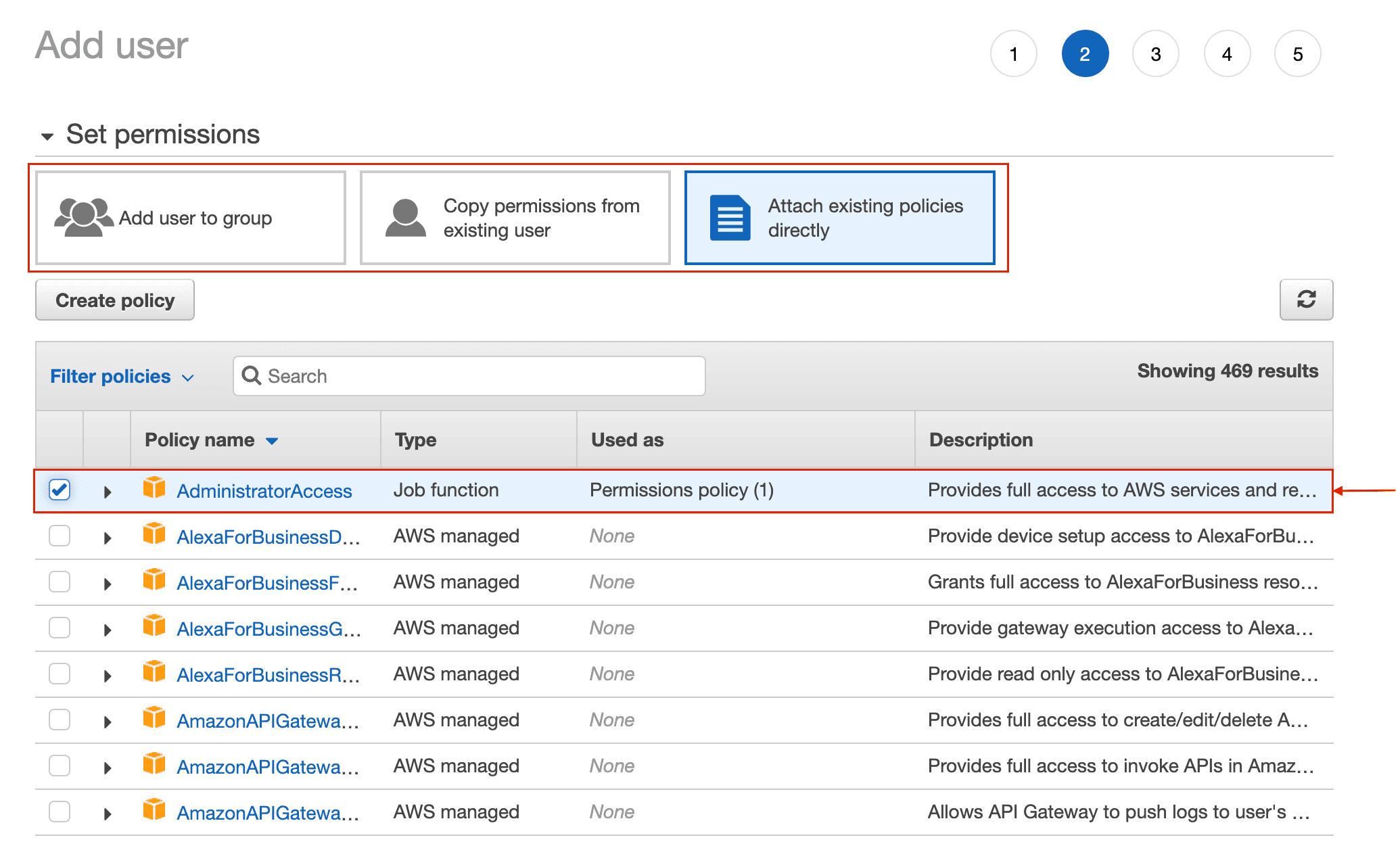
Task: Open the push logs policy link
Action: (x=268, y=813)
